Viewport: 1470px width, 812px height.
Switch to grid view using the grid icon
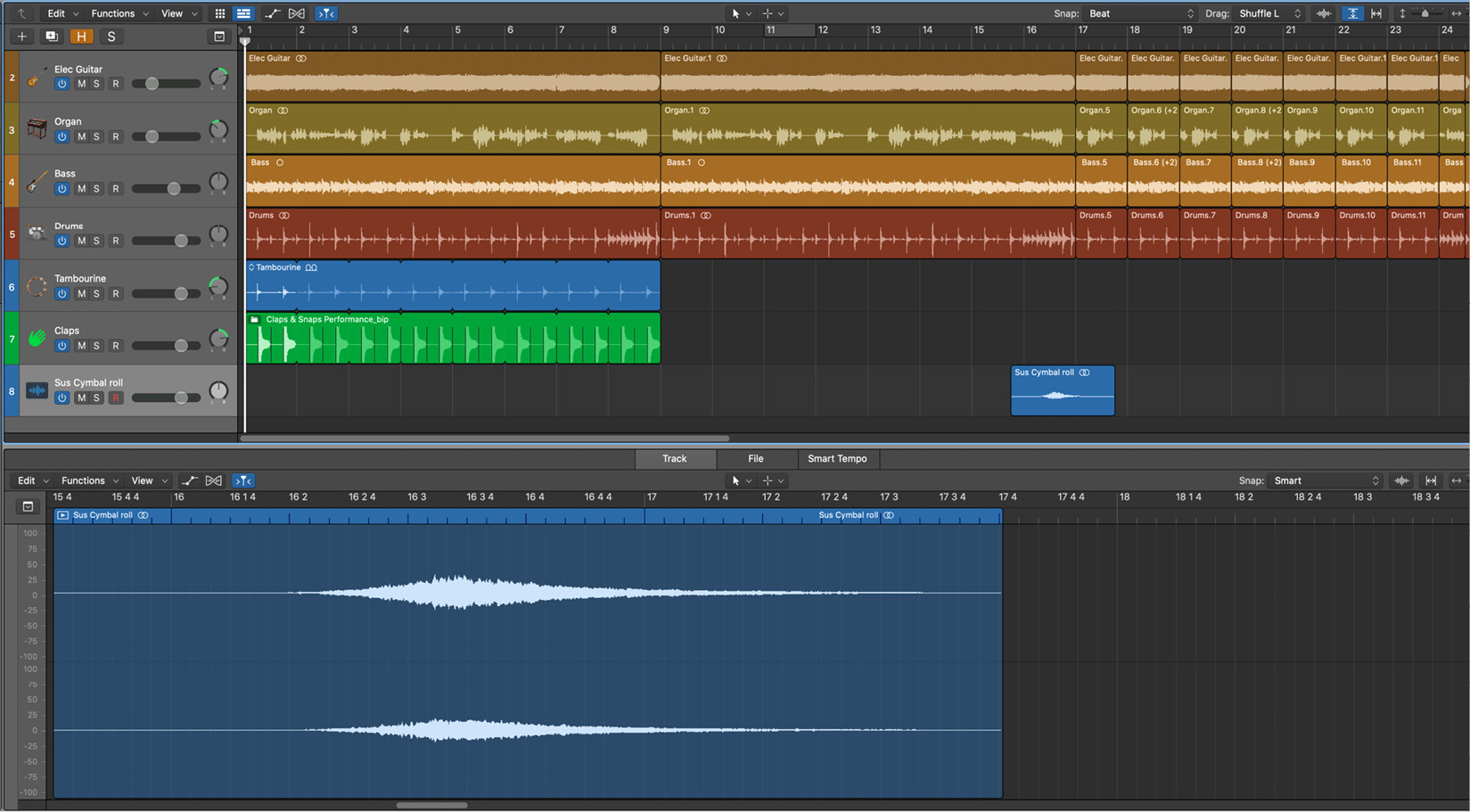click(219, 12)
